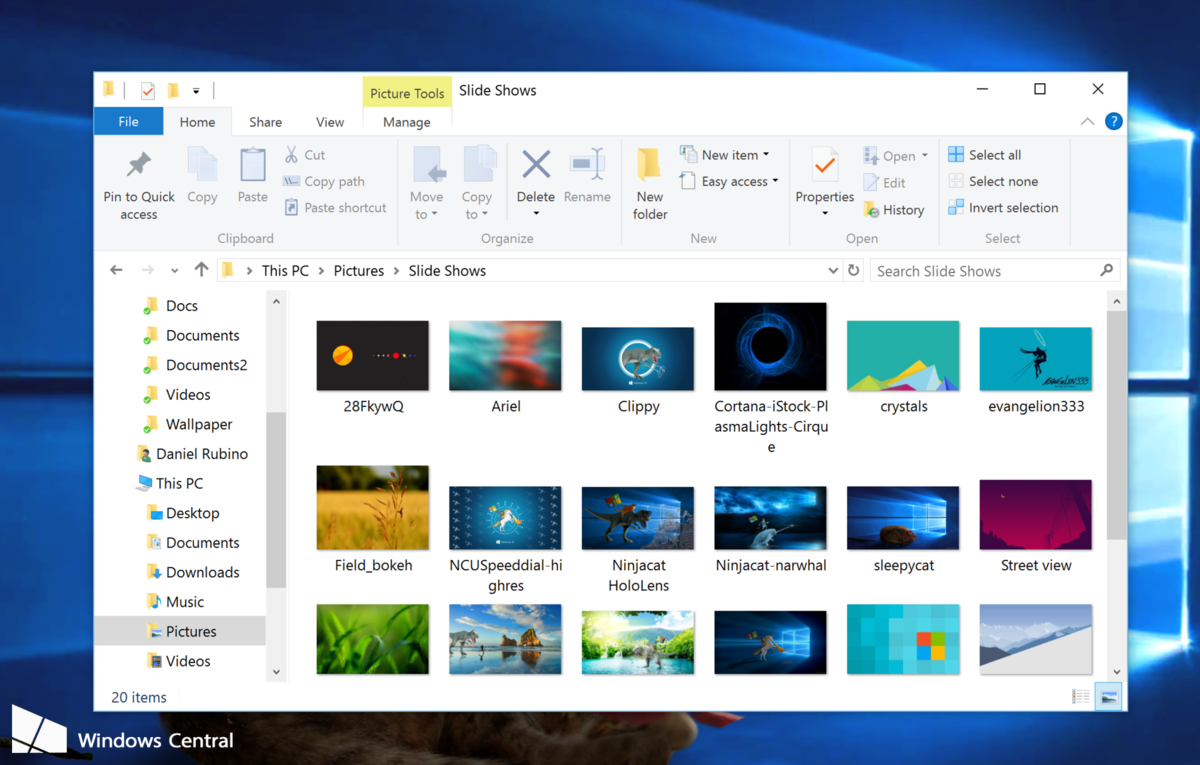
Task: Switch to details view using the status bar toggle
Action: point(1080,696)
